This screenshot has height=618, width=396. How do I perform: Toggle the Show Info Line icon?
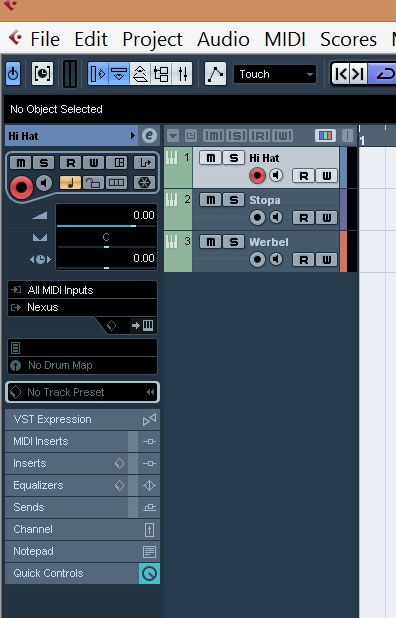119,73
